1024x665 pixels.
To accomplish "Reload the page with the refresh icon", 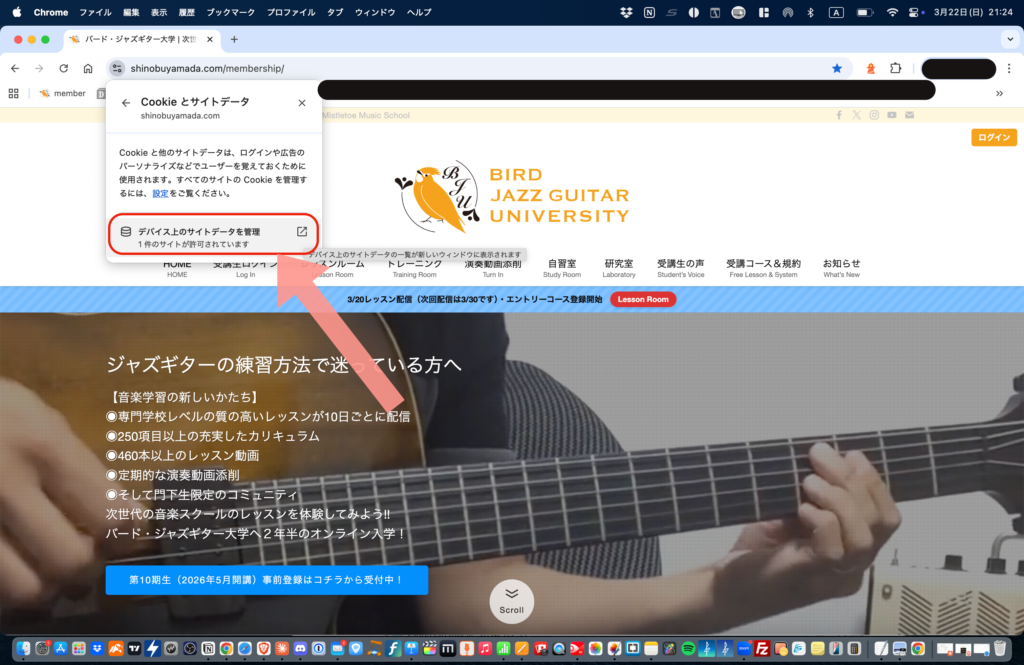I will 64,68.
